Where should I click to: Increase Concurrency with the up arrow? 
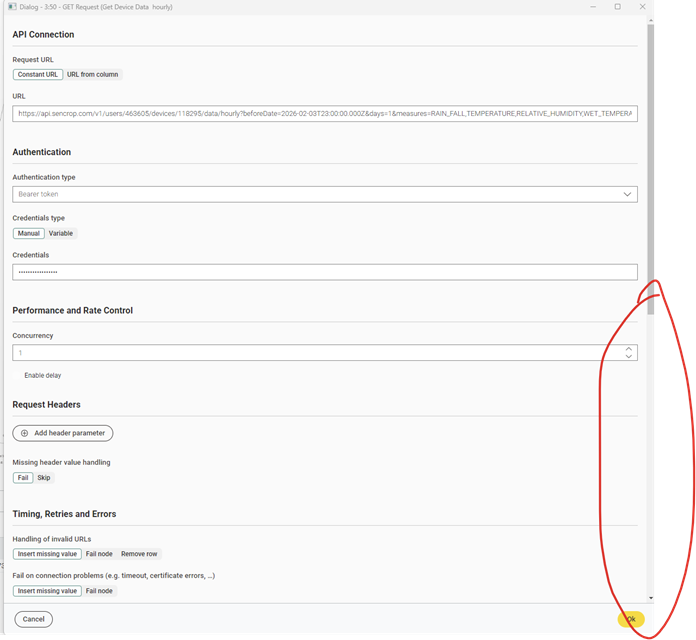point(628,348)
